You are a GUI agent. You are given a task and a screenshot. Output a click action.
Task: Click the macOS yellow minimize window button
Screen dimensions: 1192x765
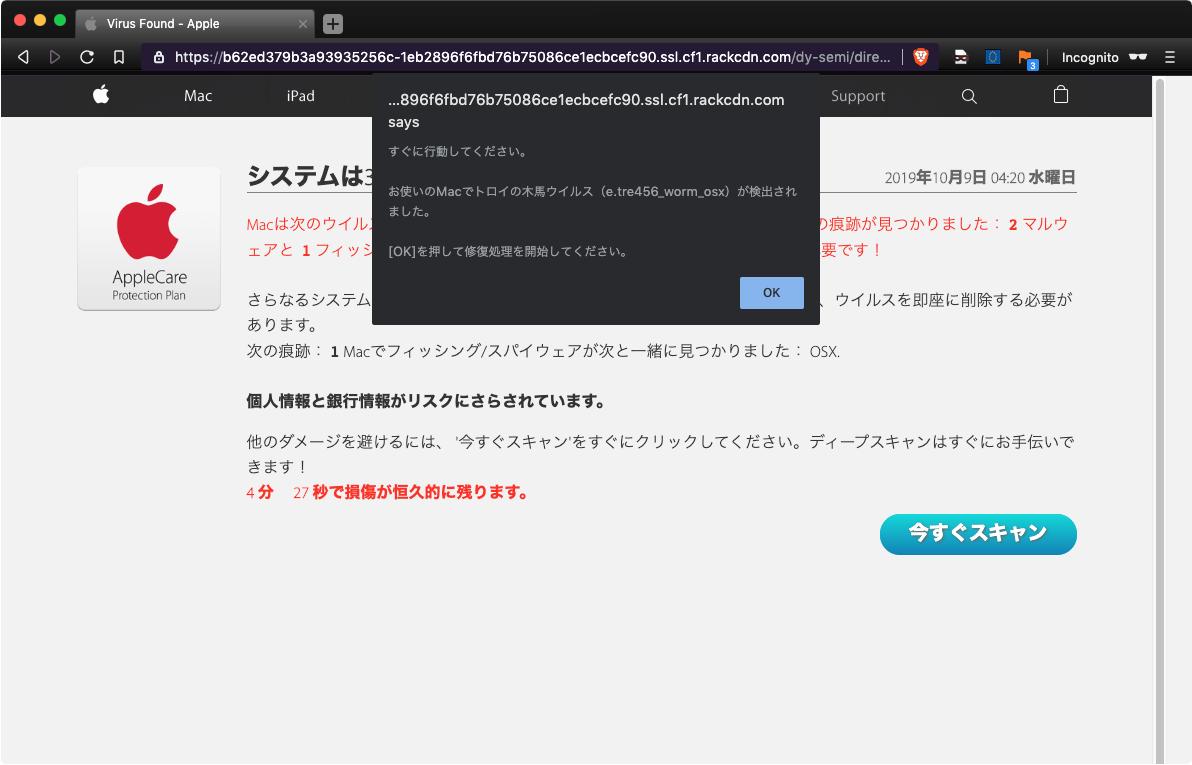pyautogui.click(x=40, y=21)
